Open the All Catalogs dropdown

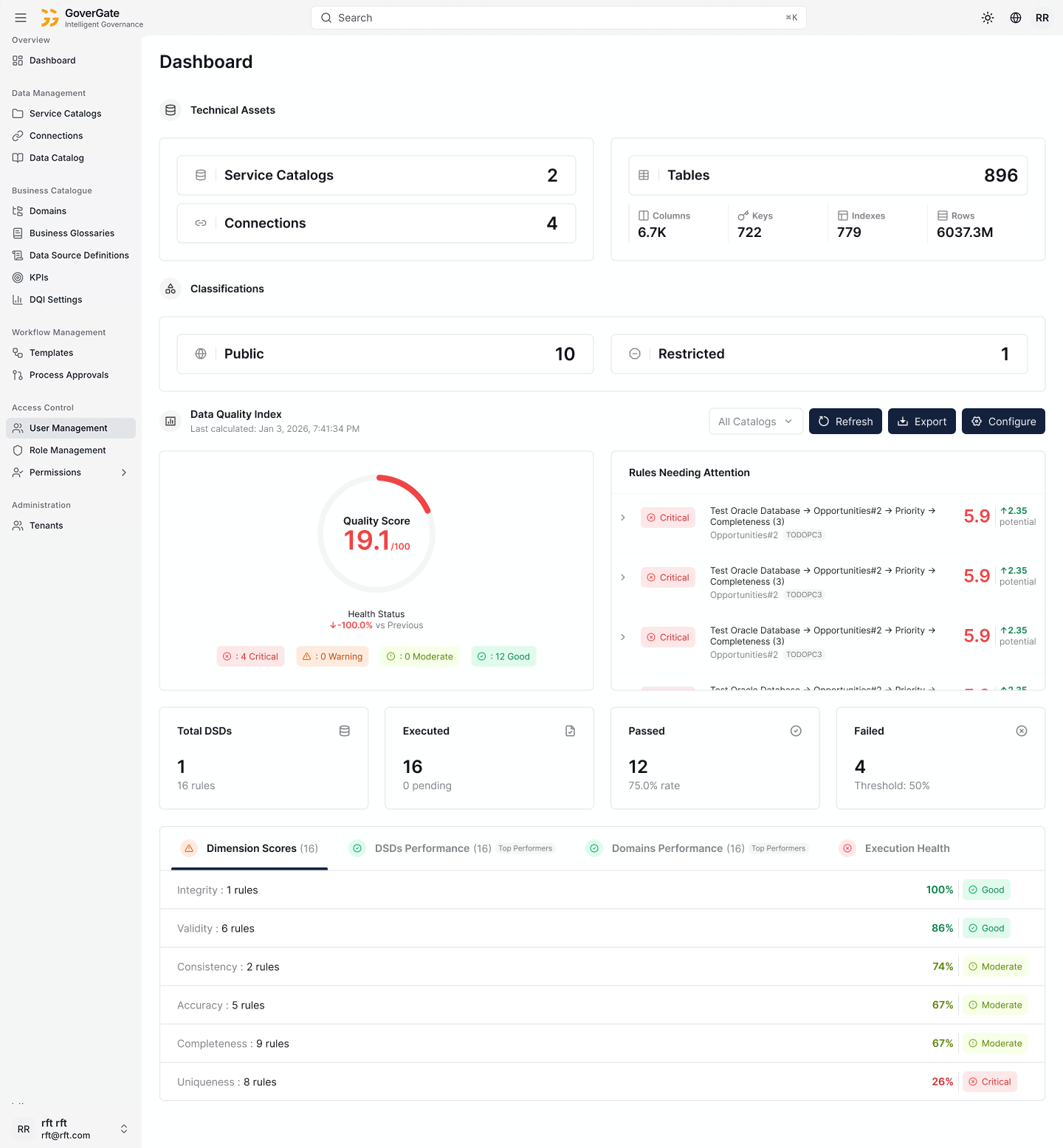(x=755, y=422)
